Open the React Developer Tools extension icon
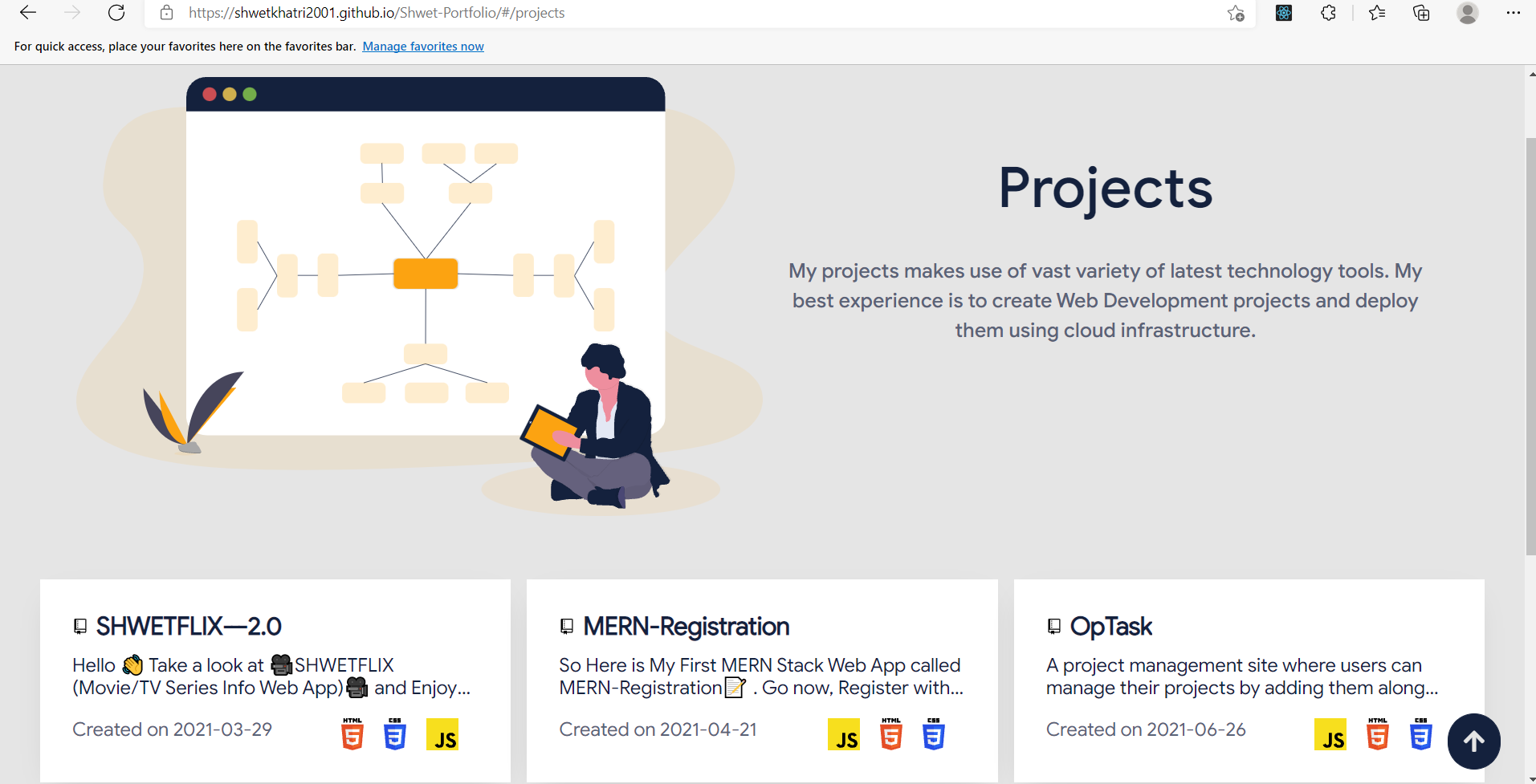 click(x=1284, y=13)
